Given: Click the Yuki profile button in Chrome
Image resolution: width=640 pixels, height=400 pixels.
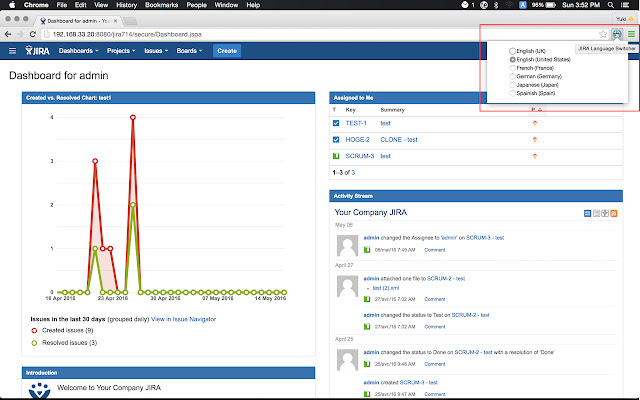Looking at the screenshot, I should pos(624,19).
